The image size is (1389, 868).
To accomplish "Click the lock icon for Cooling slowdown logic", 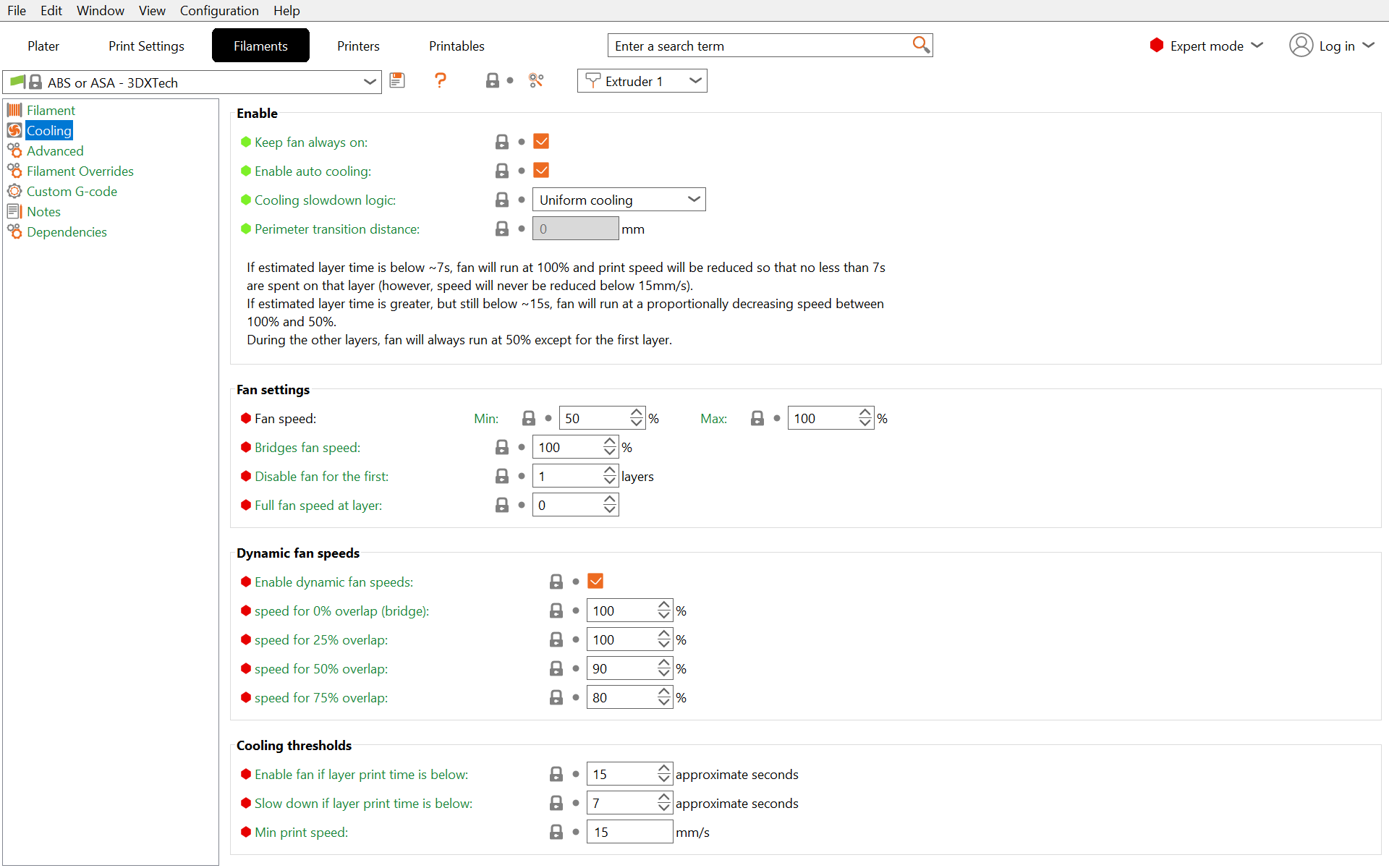I will click(502, 200).
